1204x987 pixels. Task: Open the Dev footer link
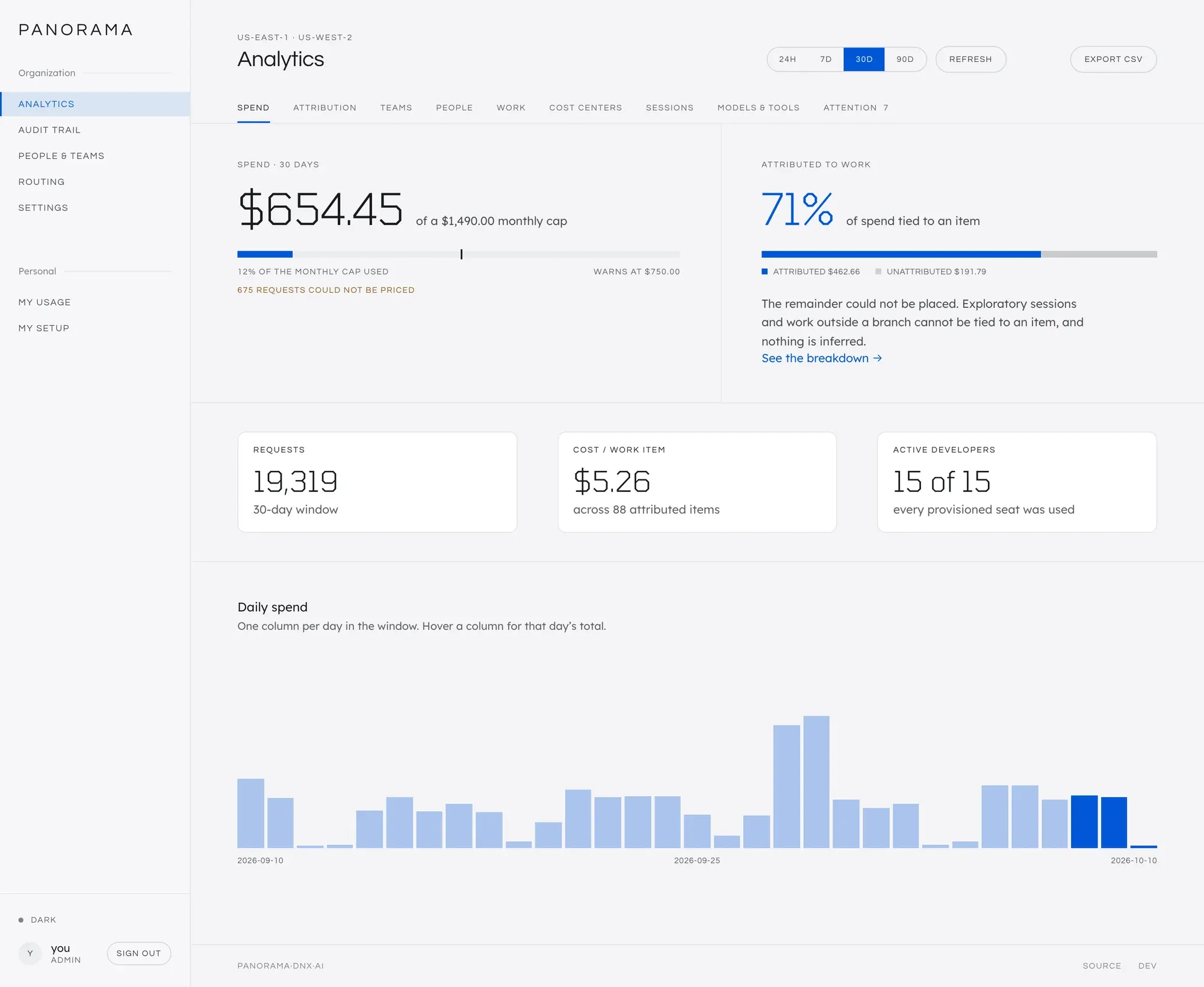pos(1147,966)
